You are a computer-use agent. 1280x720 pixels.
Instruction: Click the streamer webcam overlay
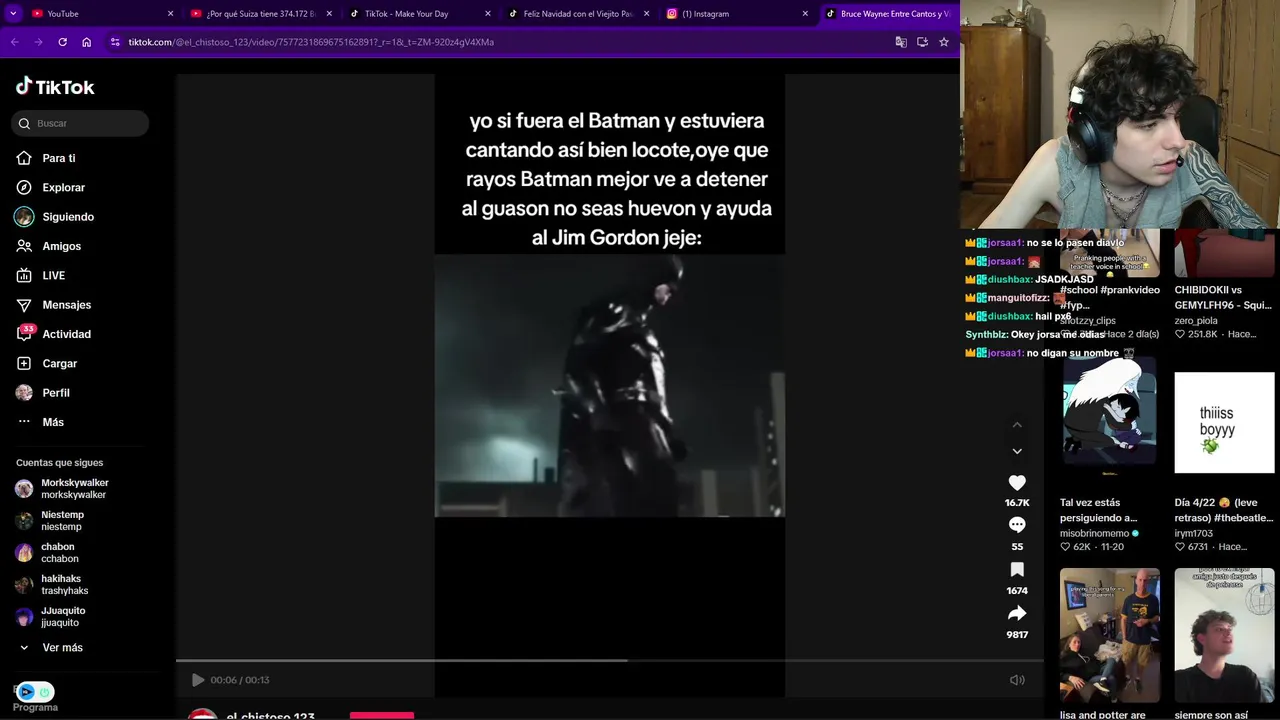point(1120,114)
